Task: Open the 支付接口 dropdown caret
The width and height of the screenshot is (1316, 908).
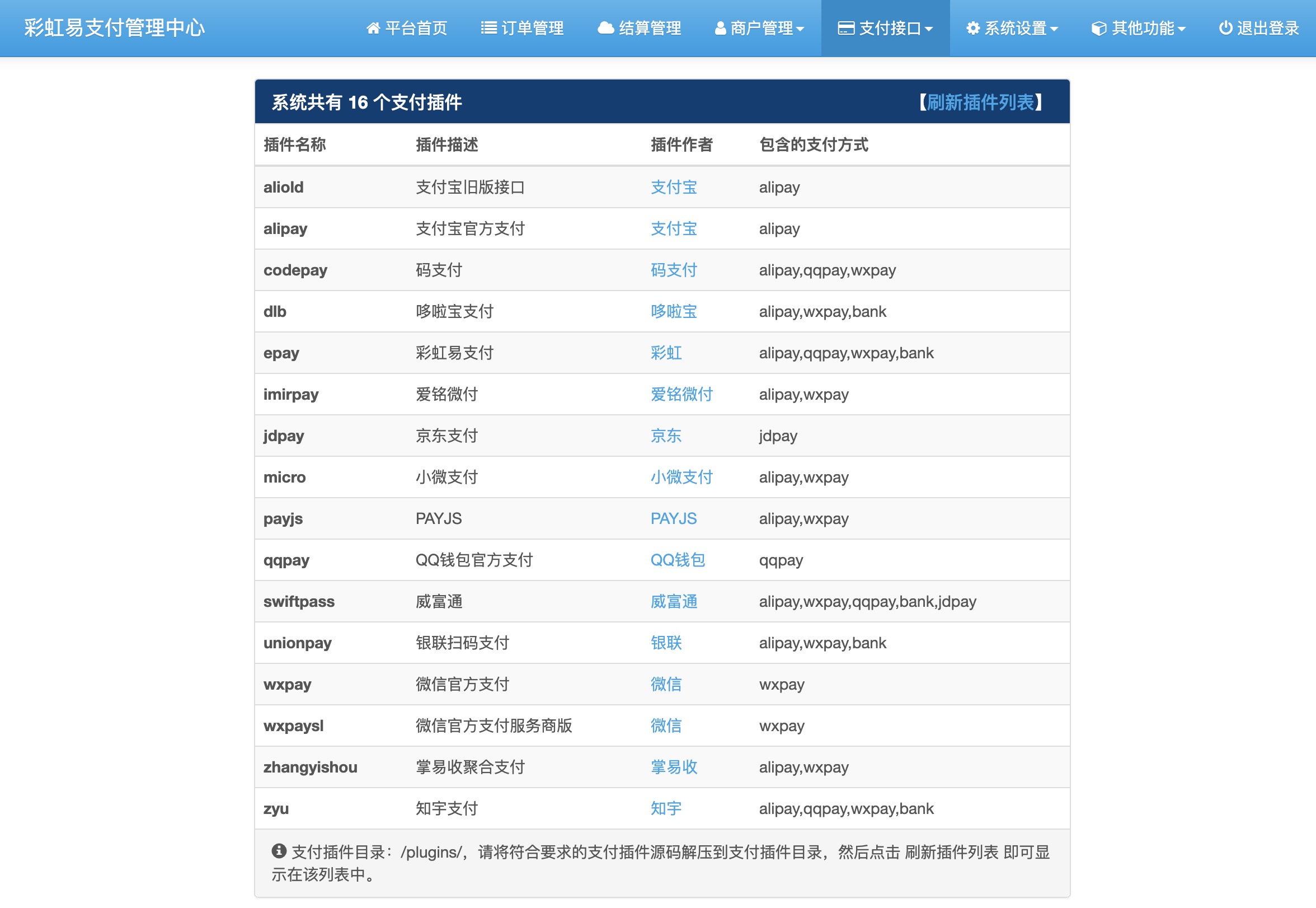Action: tap(929, 29)
